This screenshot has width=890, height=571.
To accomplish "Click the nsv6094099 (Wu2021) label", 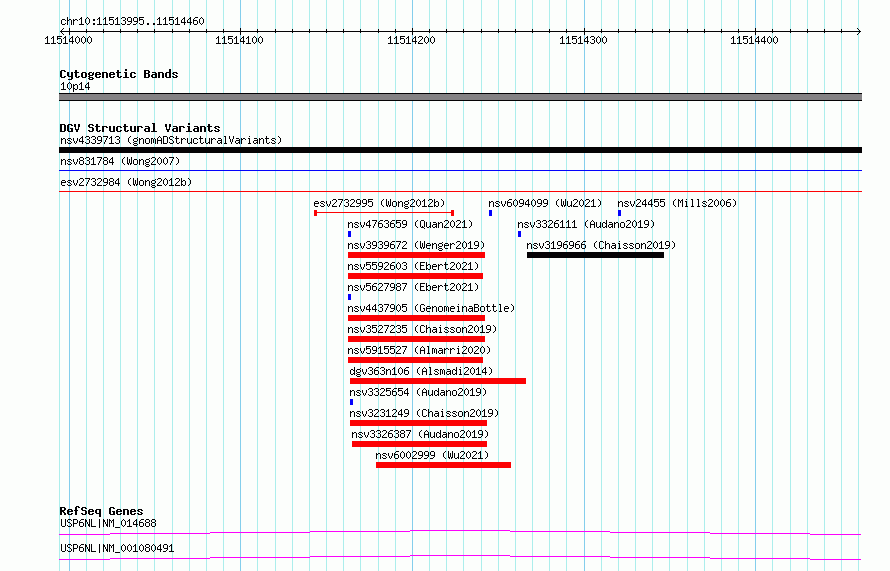I will [545, 203].
